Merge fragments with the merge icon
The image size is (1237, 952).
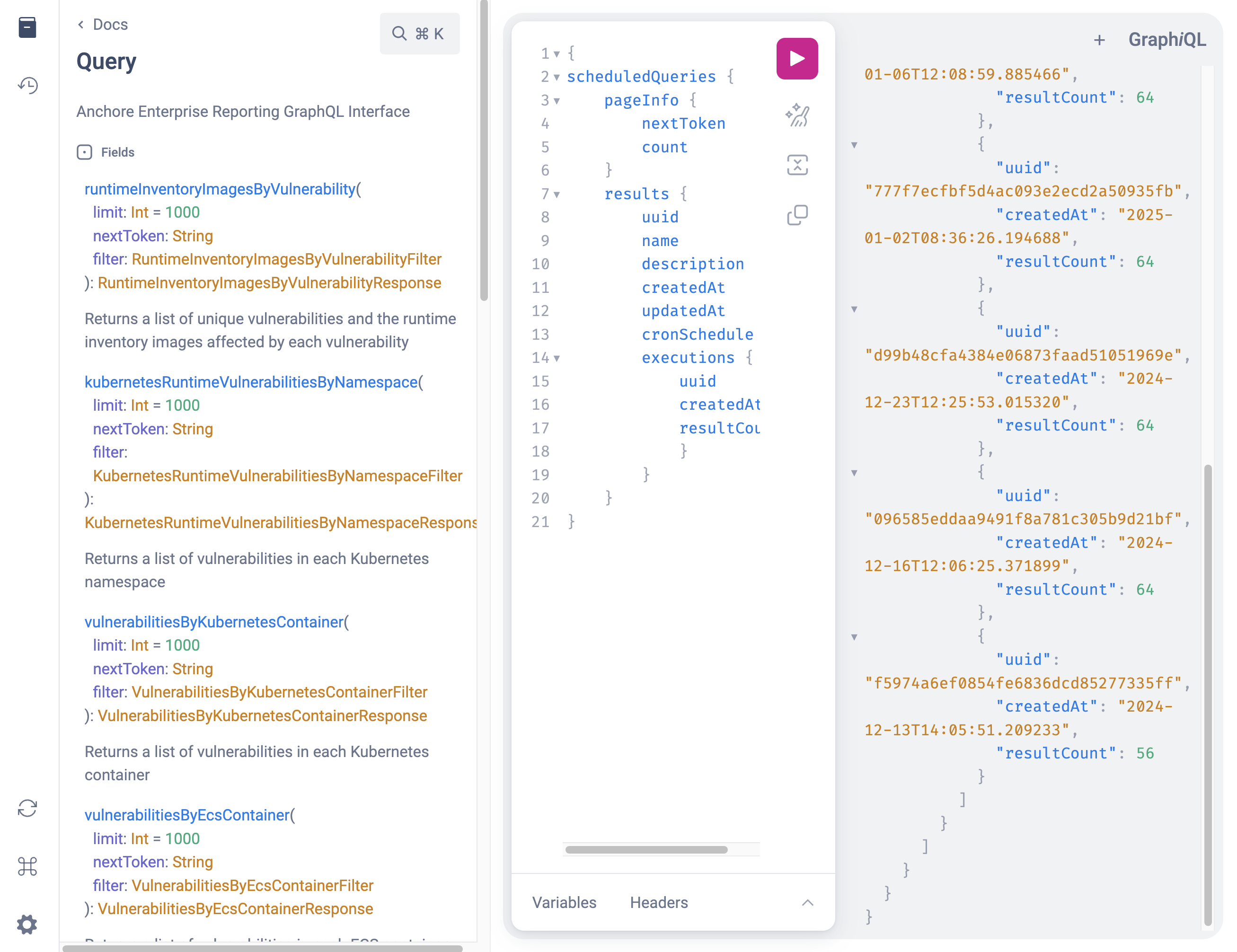(x=797, y=164)
